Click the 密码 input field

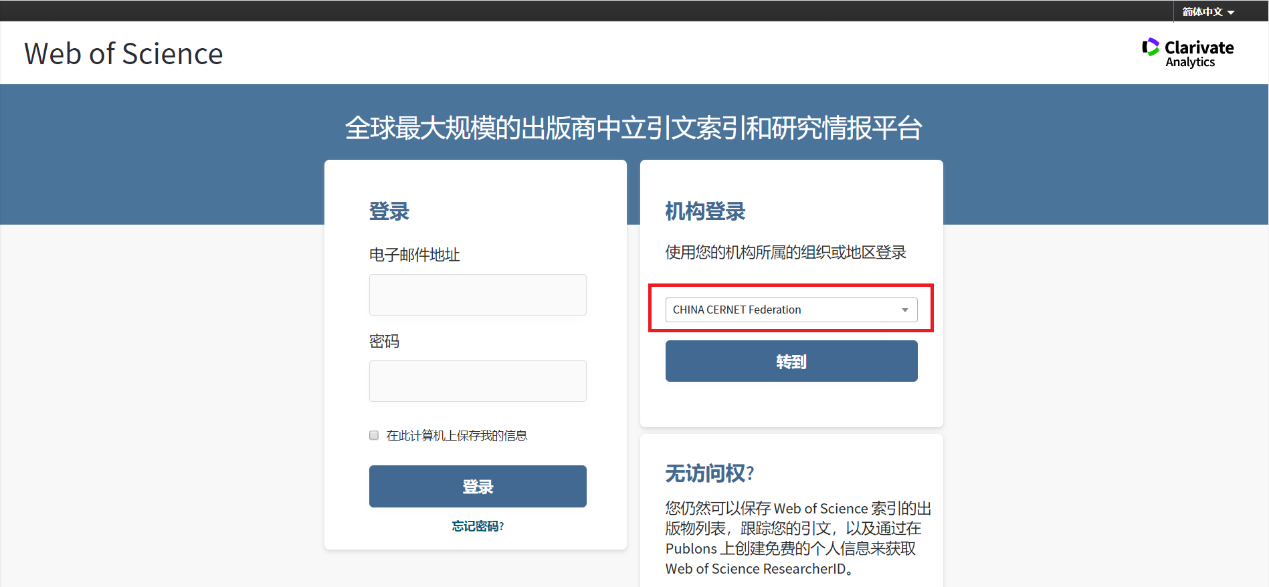coord(477,380)
